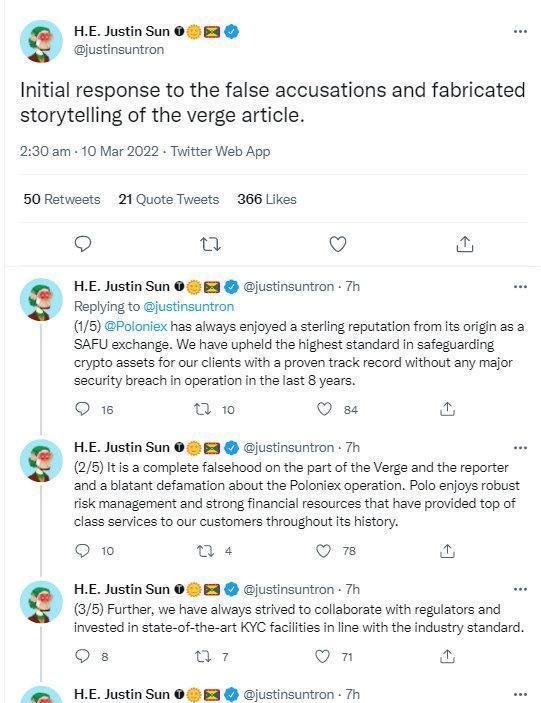The height and width of the screenshot is (703, 541).
Task: Share the (3/5) KYC tweet
Action: [x=447, y=656]
